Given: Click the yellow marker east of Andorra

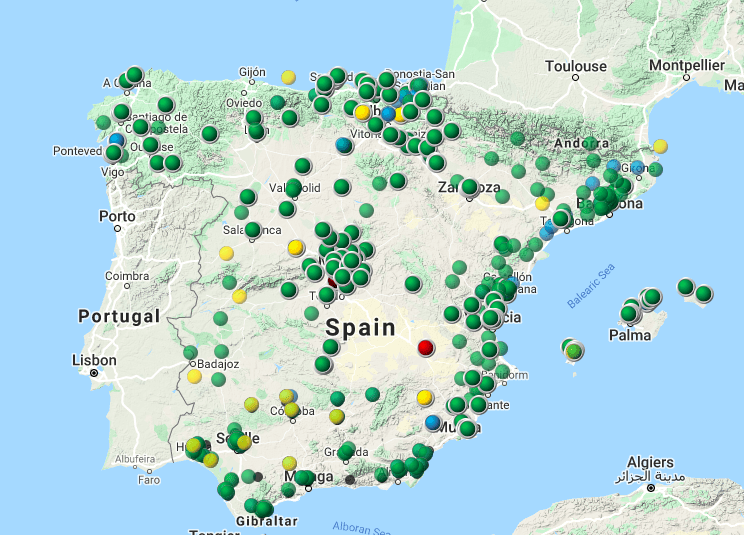Looking at the screenshot, I should pos(660,146).
